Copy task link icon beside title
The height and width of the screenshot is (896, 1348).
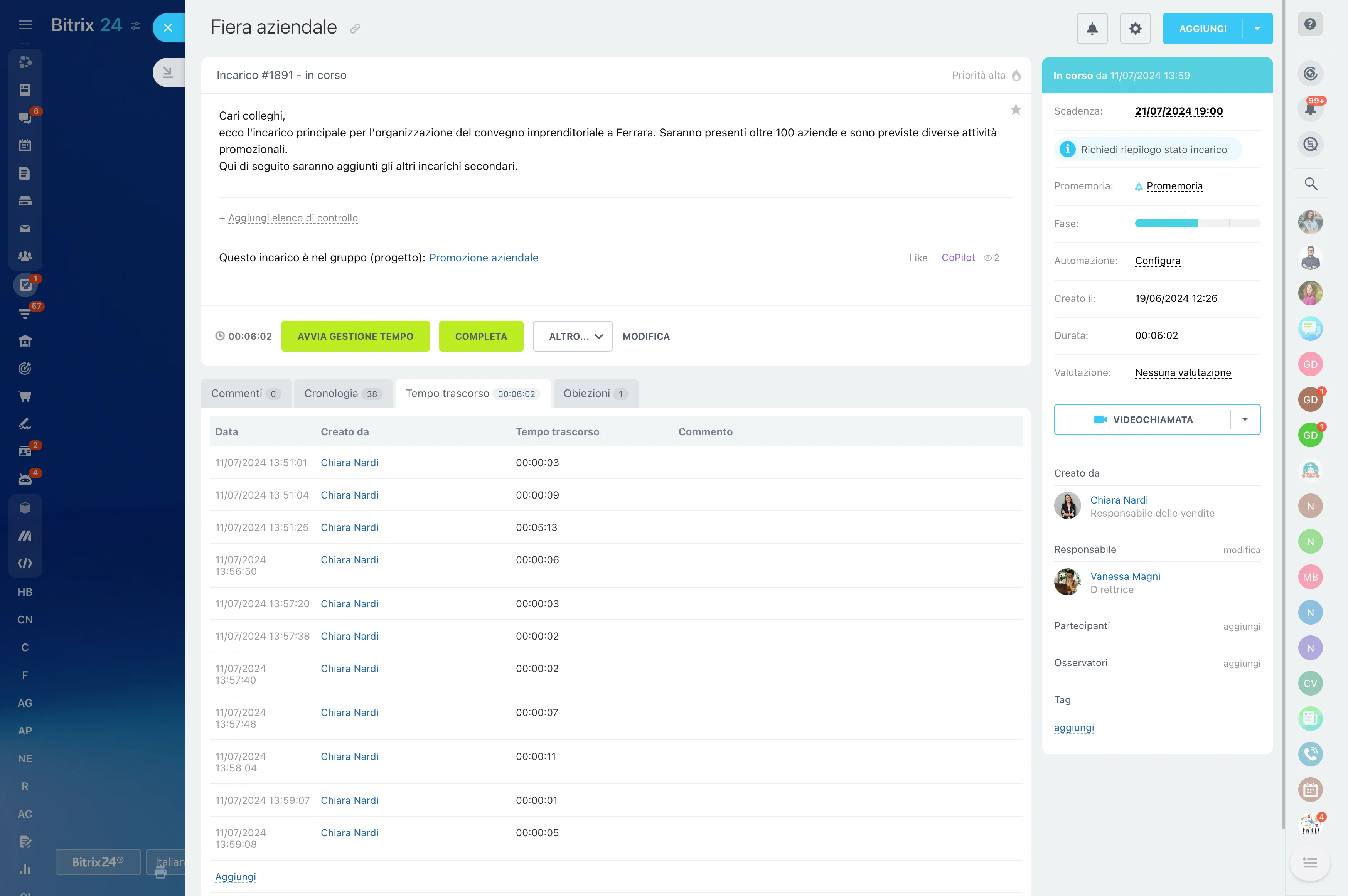(x=355, y=29)
